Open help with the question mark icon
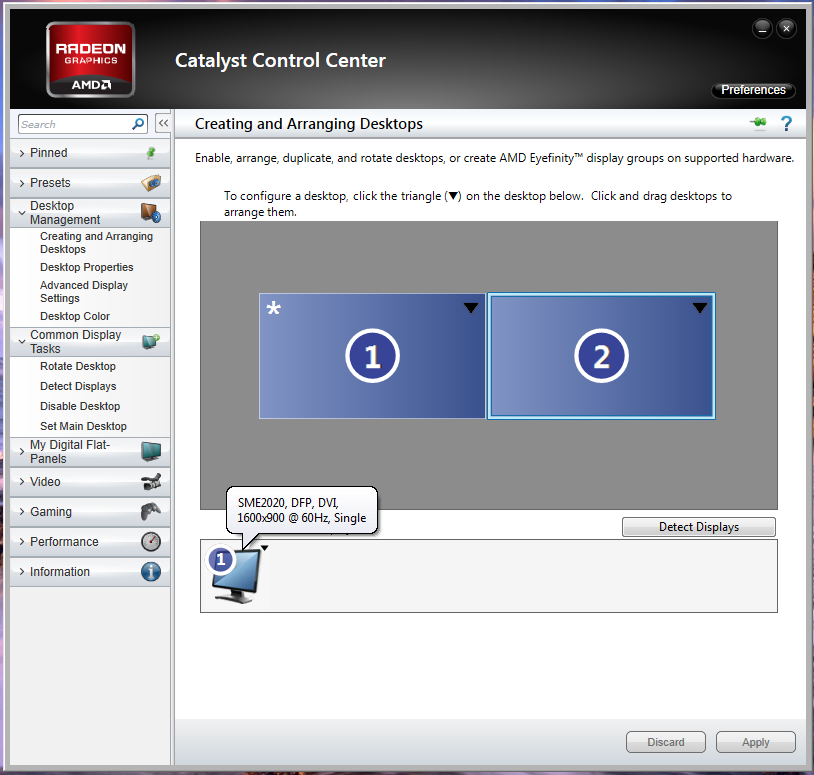 [786, 124]
